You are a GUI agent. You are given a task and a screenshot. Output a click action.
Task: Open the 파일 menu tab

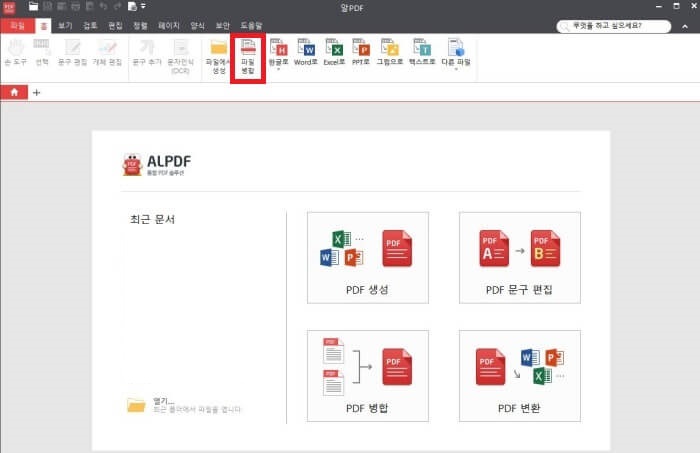[x=17, y=26]
